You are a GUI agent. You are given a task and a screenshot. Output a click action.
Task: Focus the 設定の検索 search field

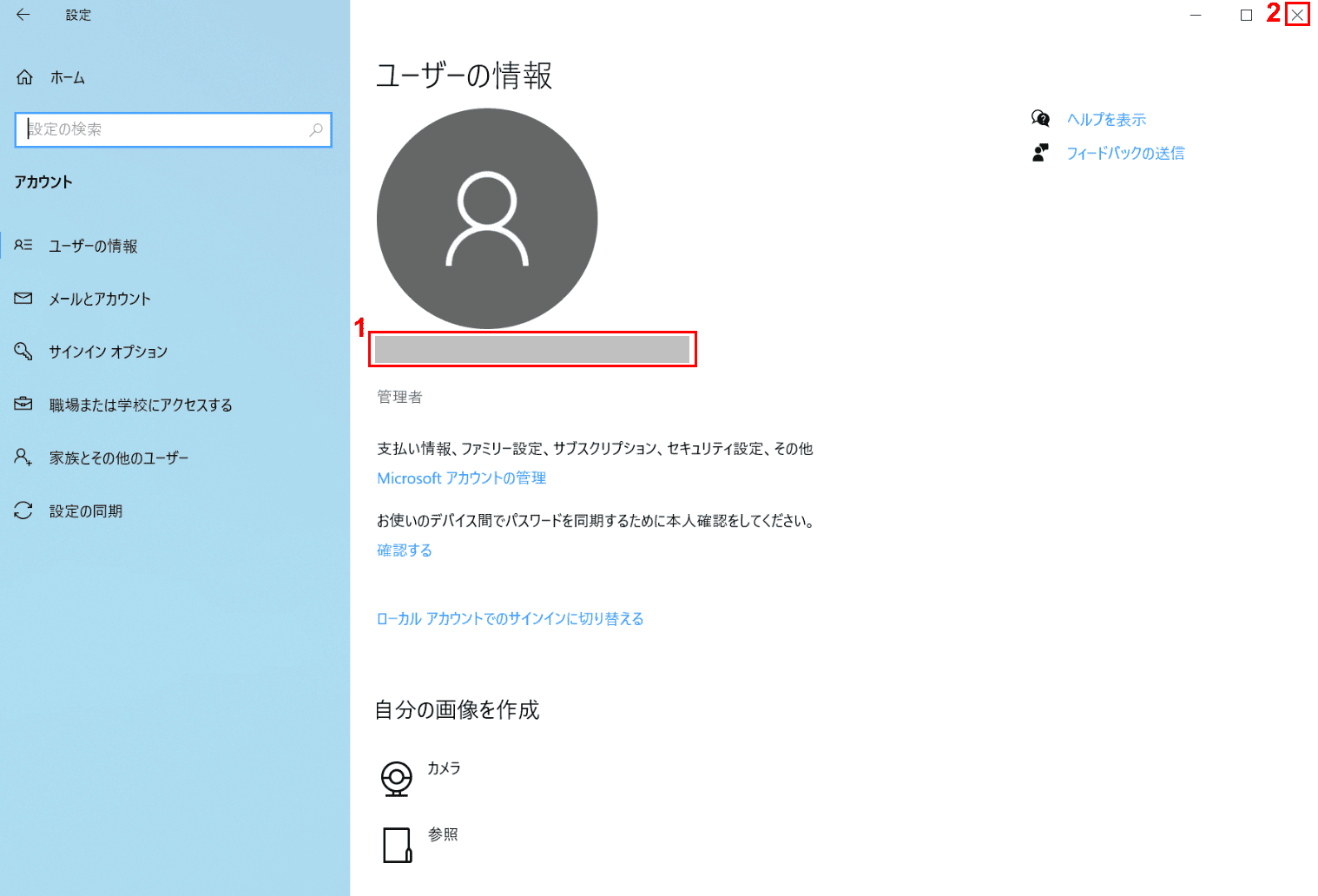click(174, 129)
